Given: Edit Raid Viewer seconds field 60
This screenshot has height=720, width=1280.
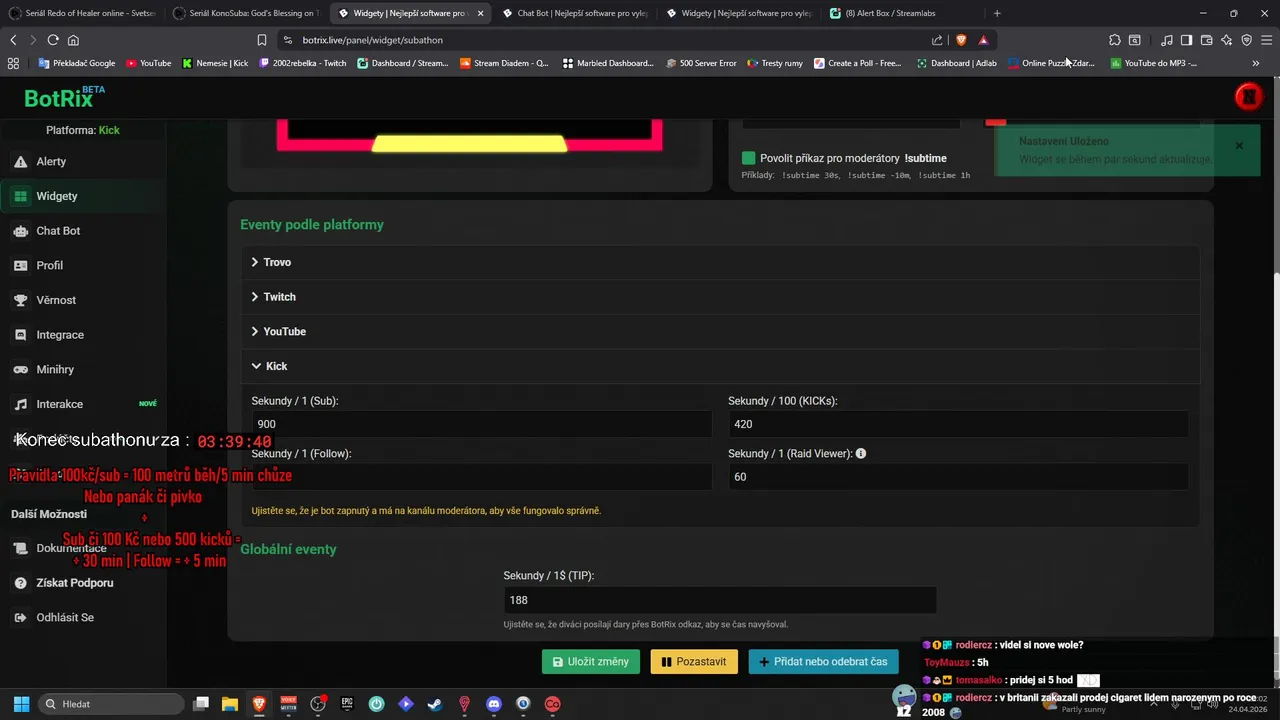Looking at the screenshot, I should click(957, 477).
